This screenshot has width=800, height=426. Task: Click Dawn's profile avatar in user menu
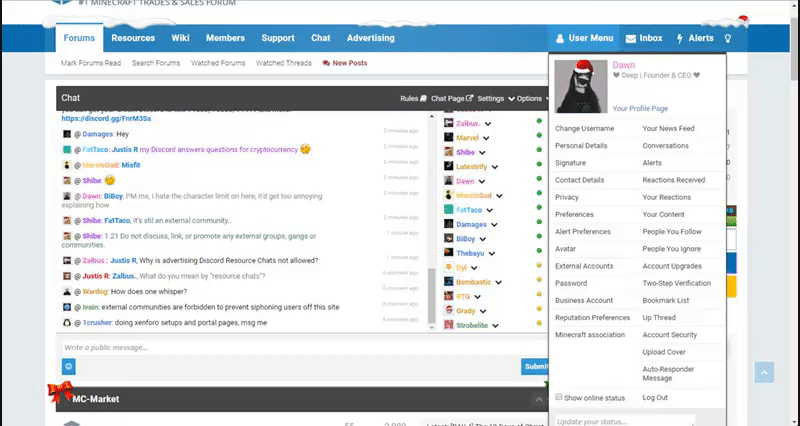point(581,86)
